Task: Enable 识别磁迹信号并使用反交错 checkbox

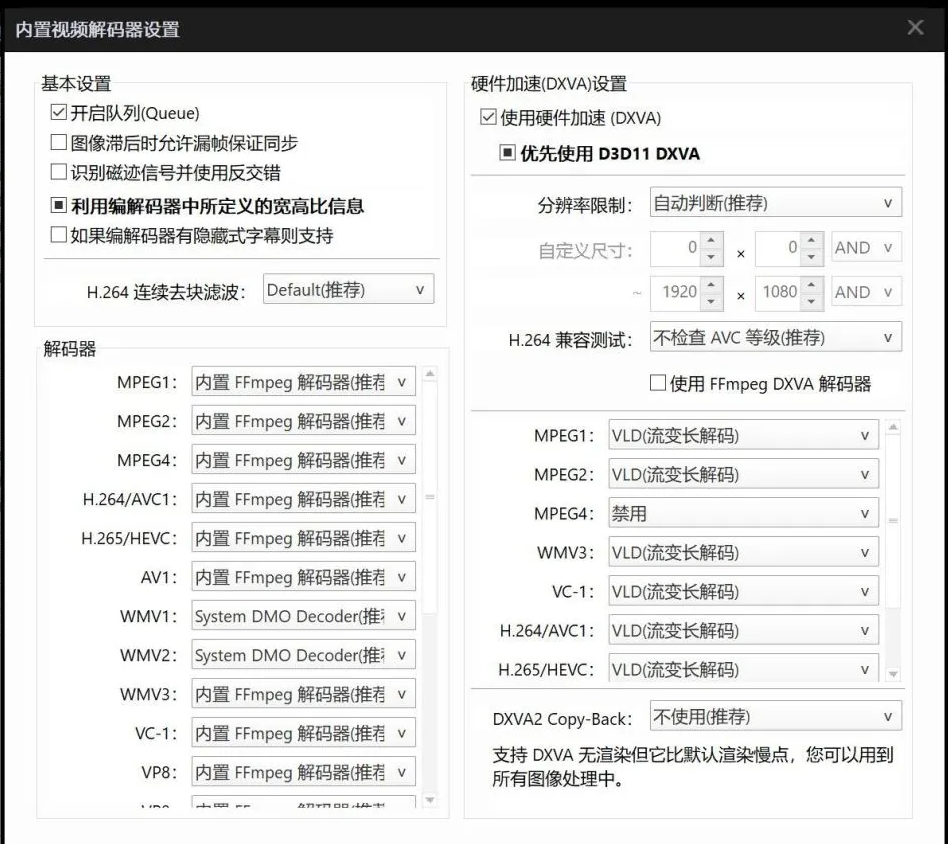Action: (x=59, y=172)
